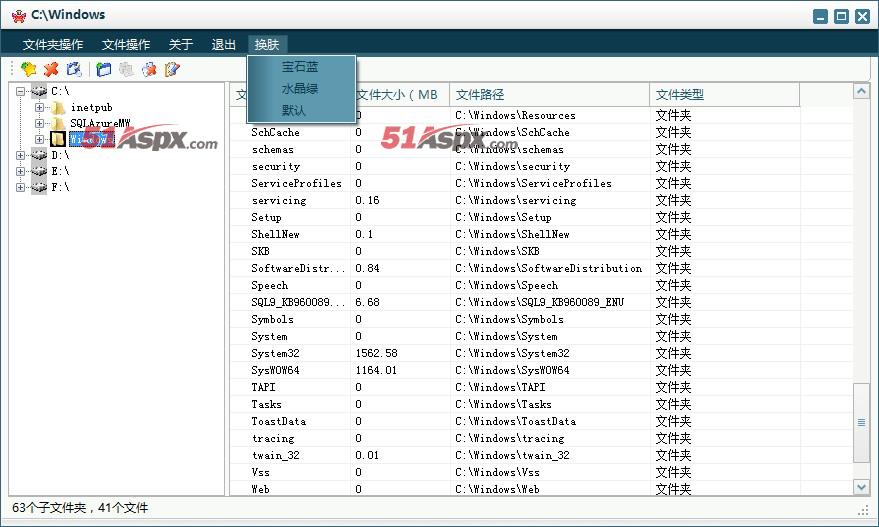
Task: Click the C:\Windows\Resources path cell
Action: 515,115
